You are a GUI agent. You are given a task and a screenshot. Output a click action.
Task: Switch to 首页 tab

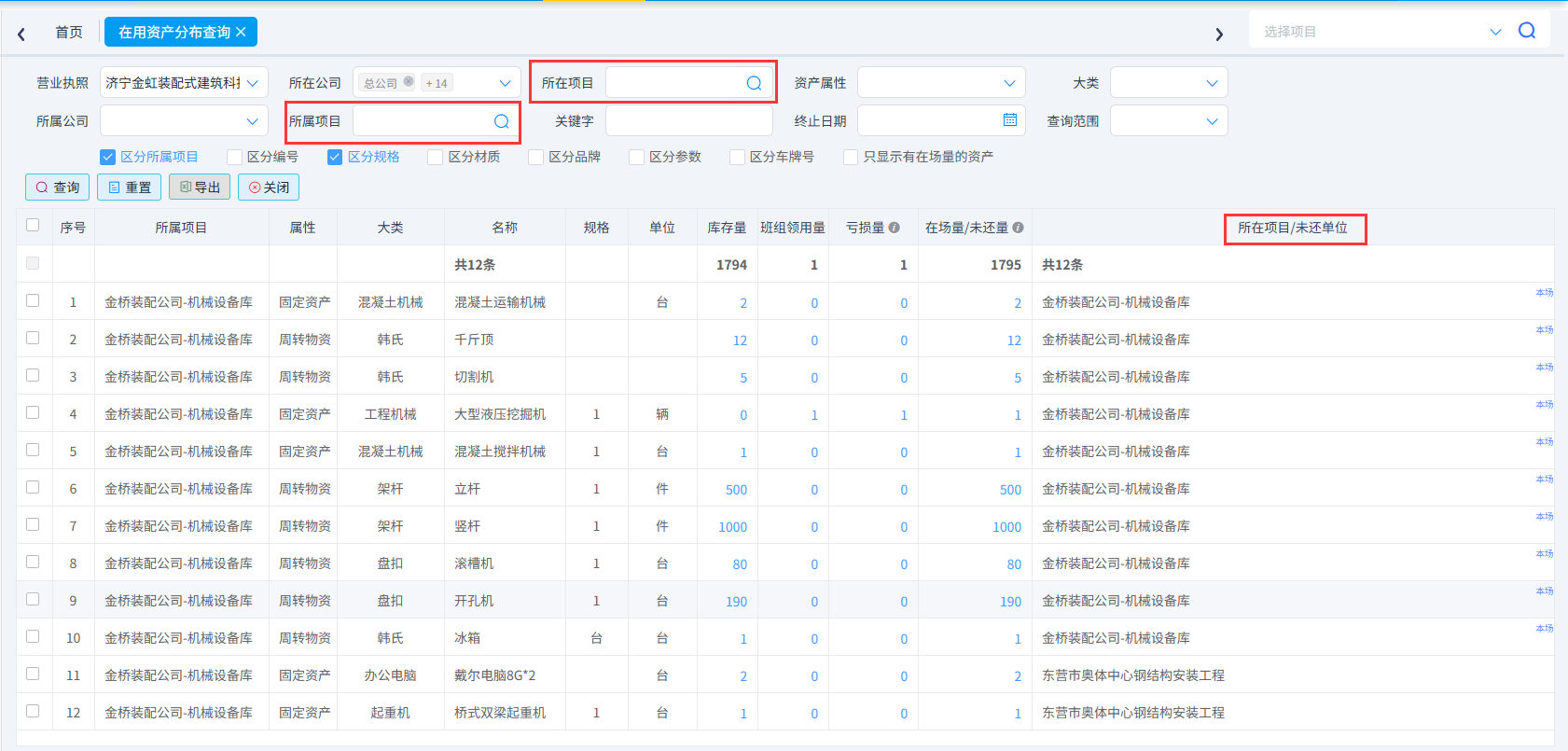point(69,32)
